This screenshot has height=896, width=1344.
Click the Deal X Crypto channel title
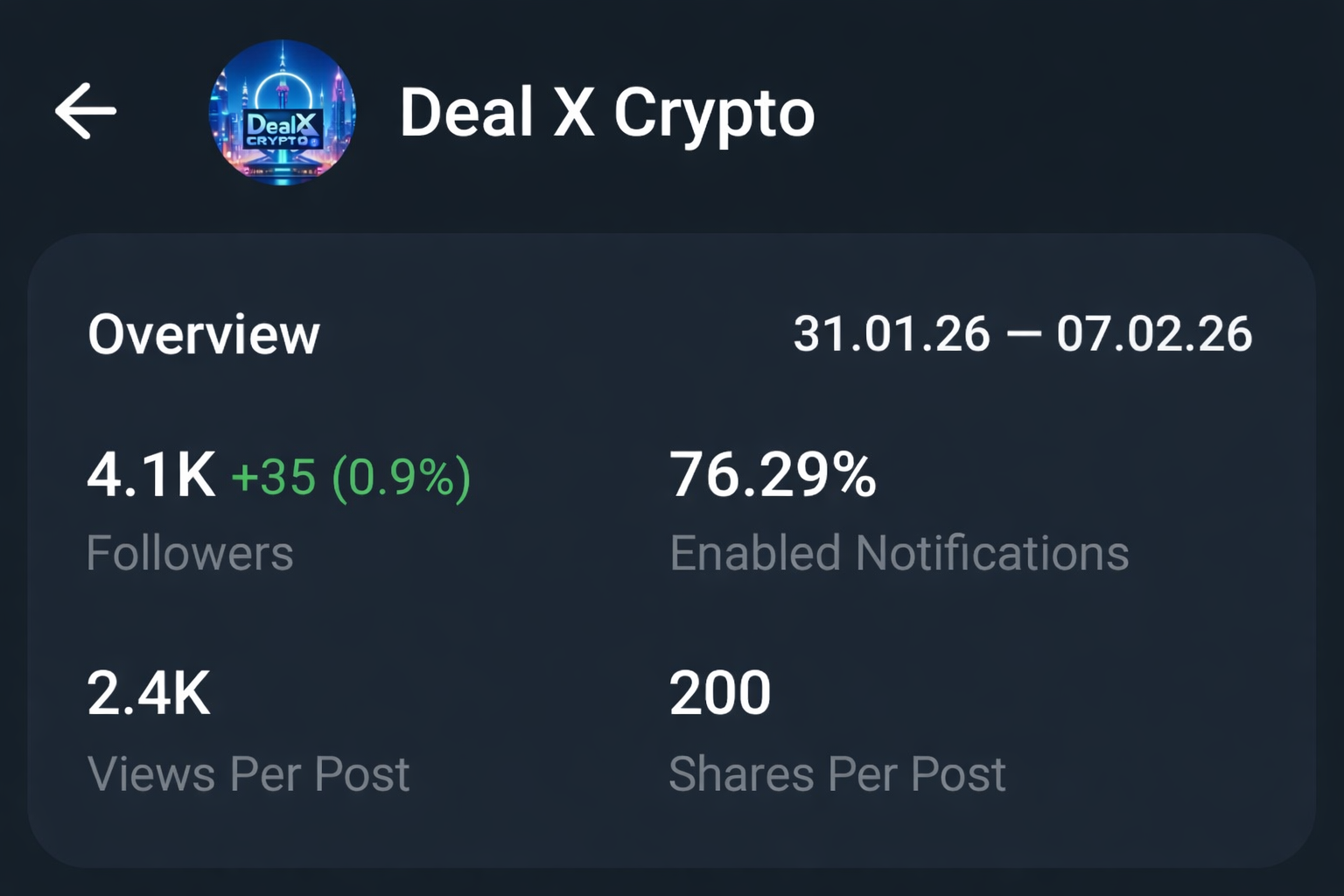tap(606, 113)
